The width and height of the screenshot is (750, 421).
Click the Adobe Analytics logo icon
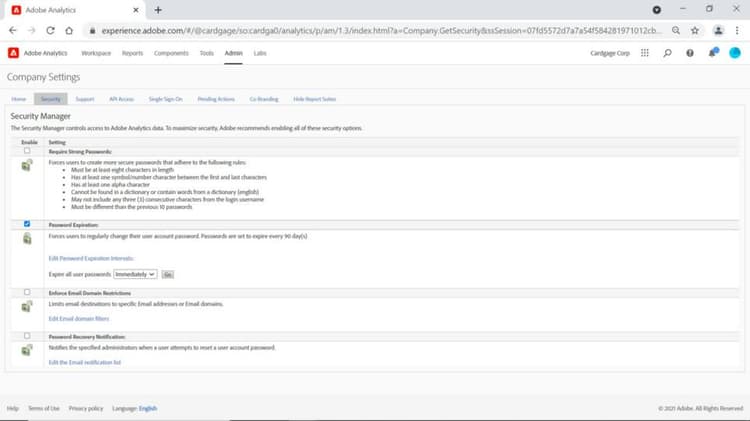coord(13,53)
